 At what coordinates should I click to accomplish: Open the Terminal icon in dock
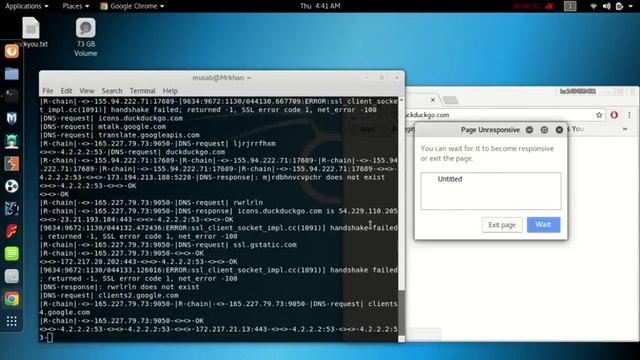11,96
